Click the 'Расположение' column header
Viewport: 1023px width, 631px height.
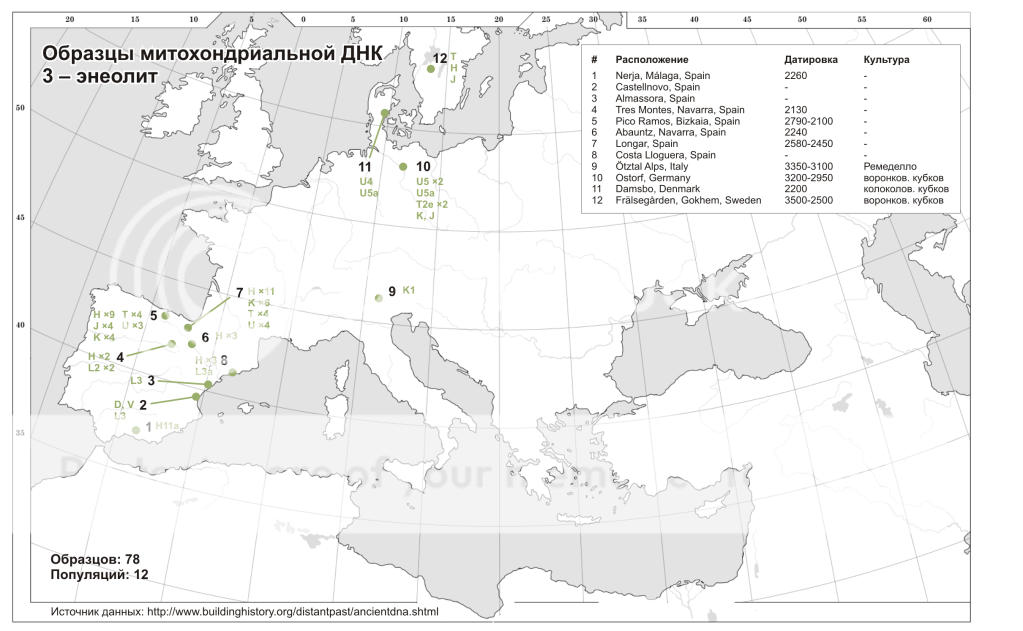650,60
